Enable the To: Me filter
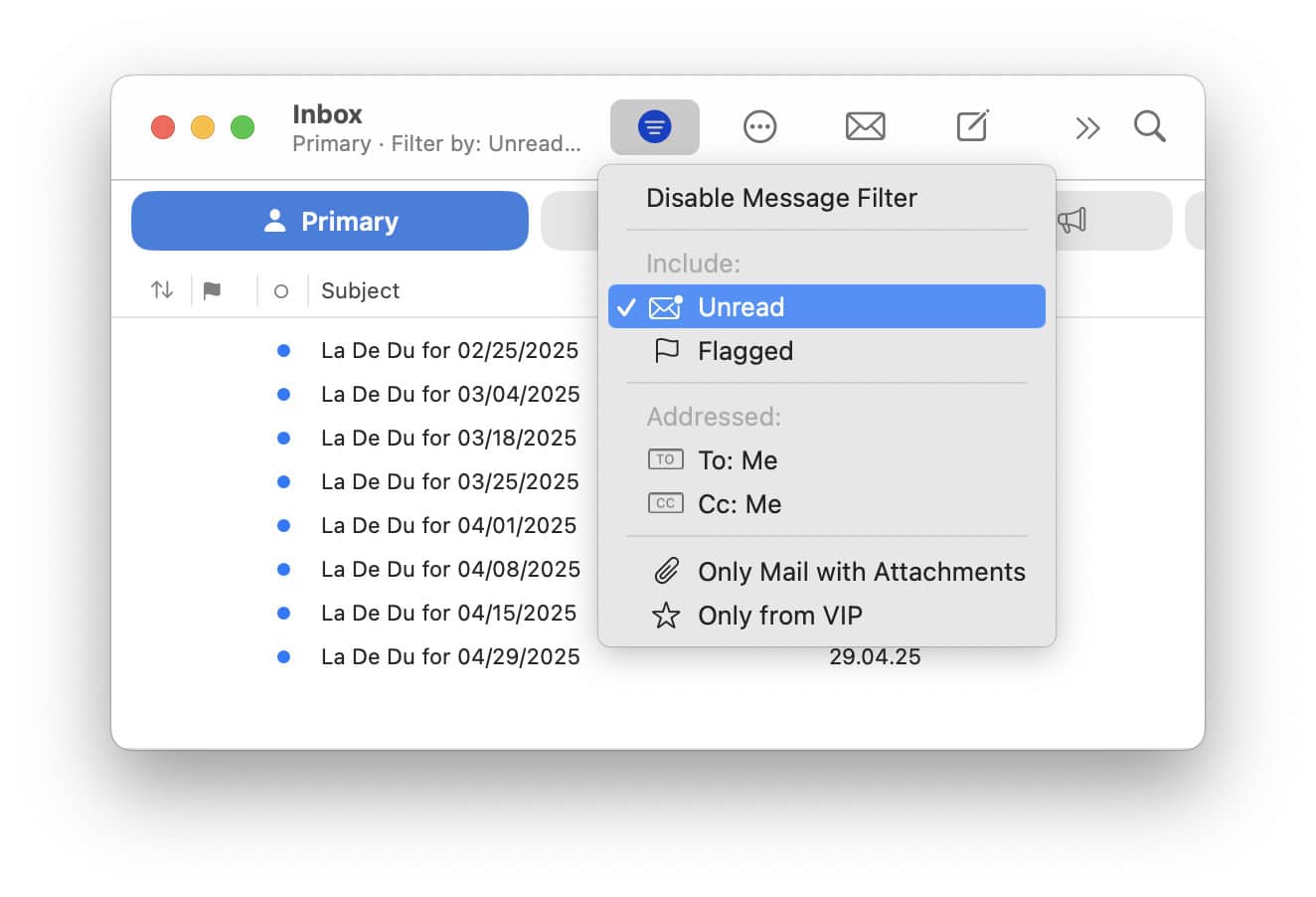The height and width of the screenshot is (897, 1316). 827,460
